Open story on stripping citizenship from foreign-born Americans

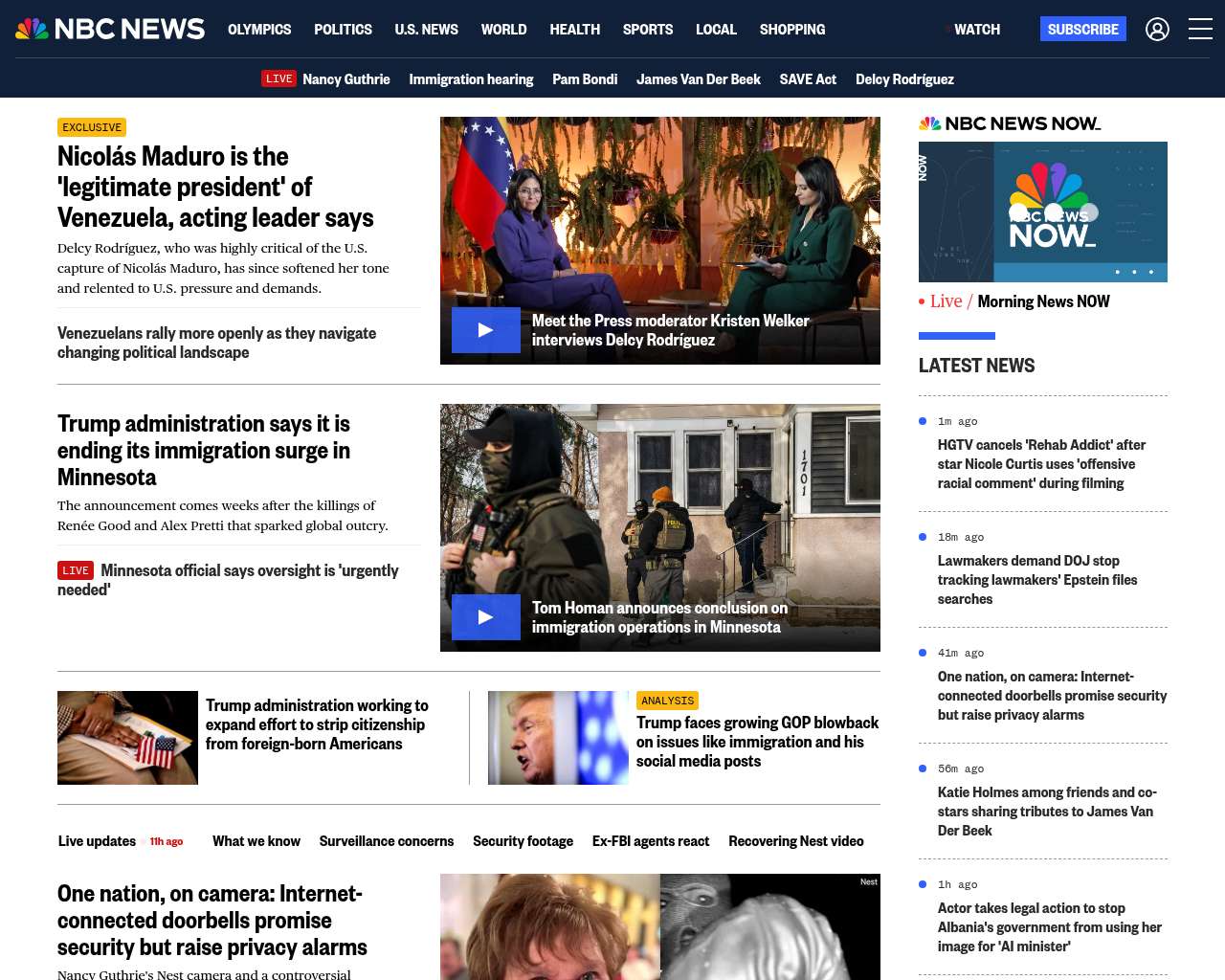click(x=317, y=724)
